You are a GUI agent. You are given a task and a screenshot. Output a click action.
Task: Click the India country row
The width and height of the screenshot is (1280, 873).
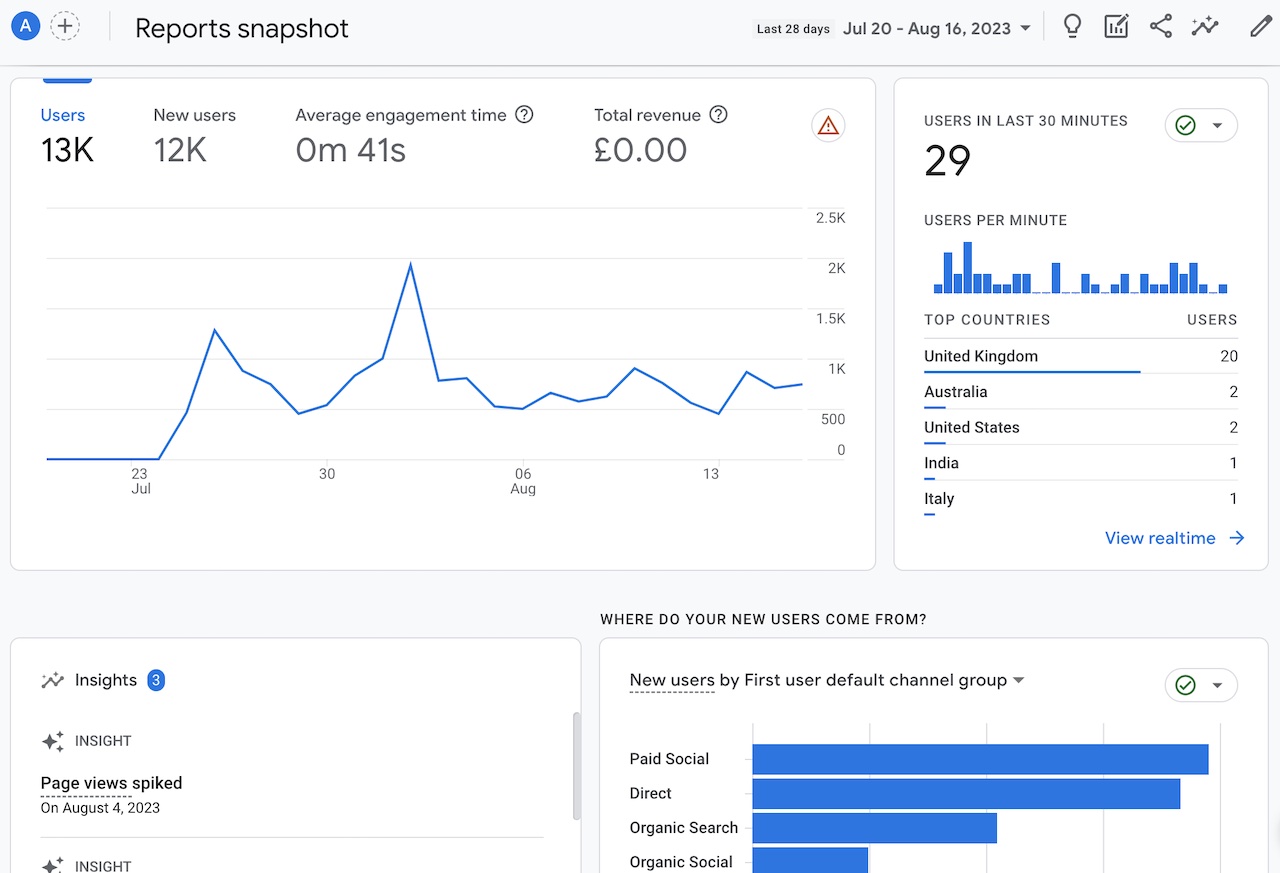(x=1081, y=463)
